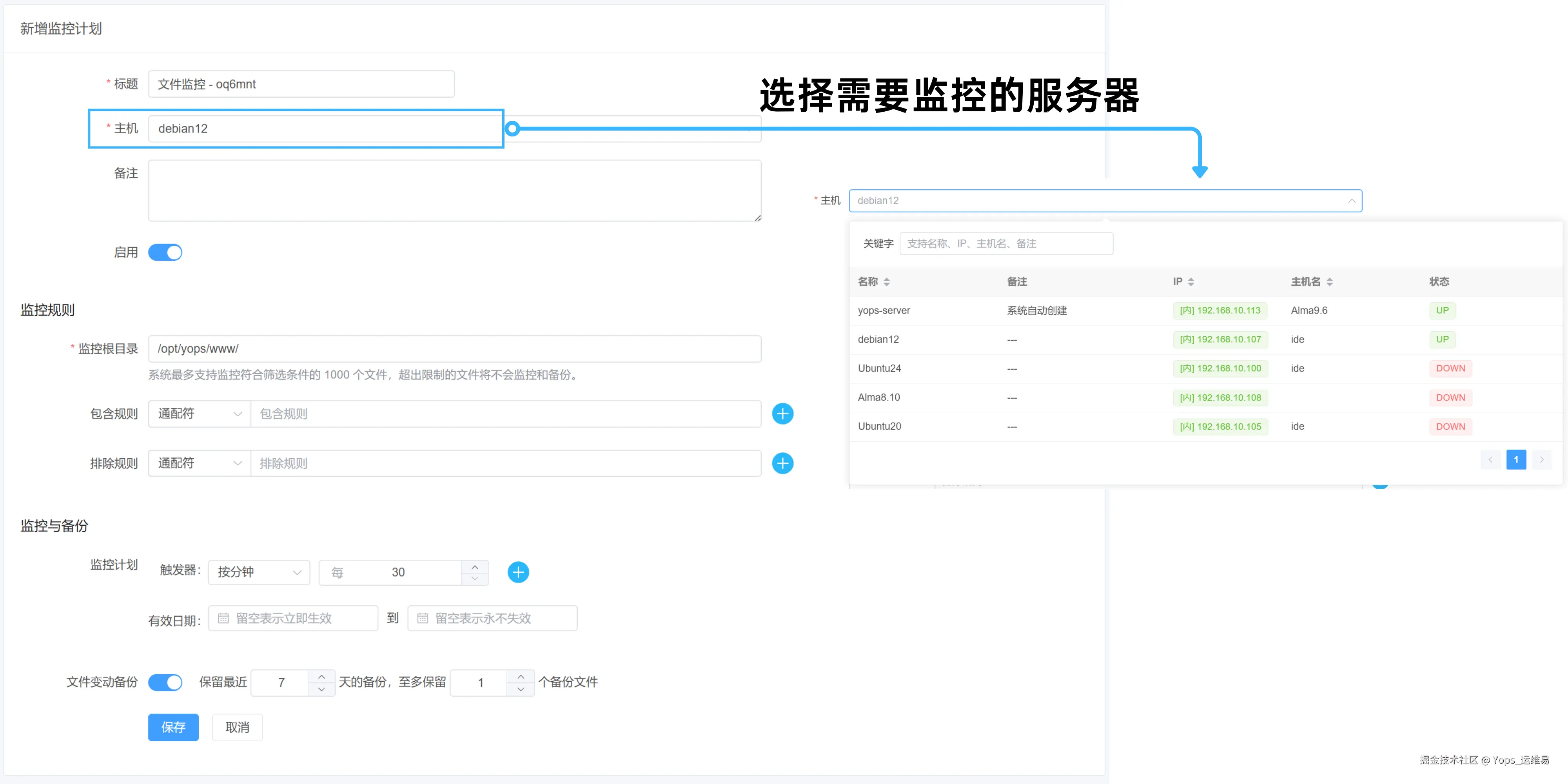Disable the 启用 switch

click(165, 252)
